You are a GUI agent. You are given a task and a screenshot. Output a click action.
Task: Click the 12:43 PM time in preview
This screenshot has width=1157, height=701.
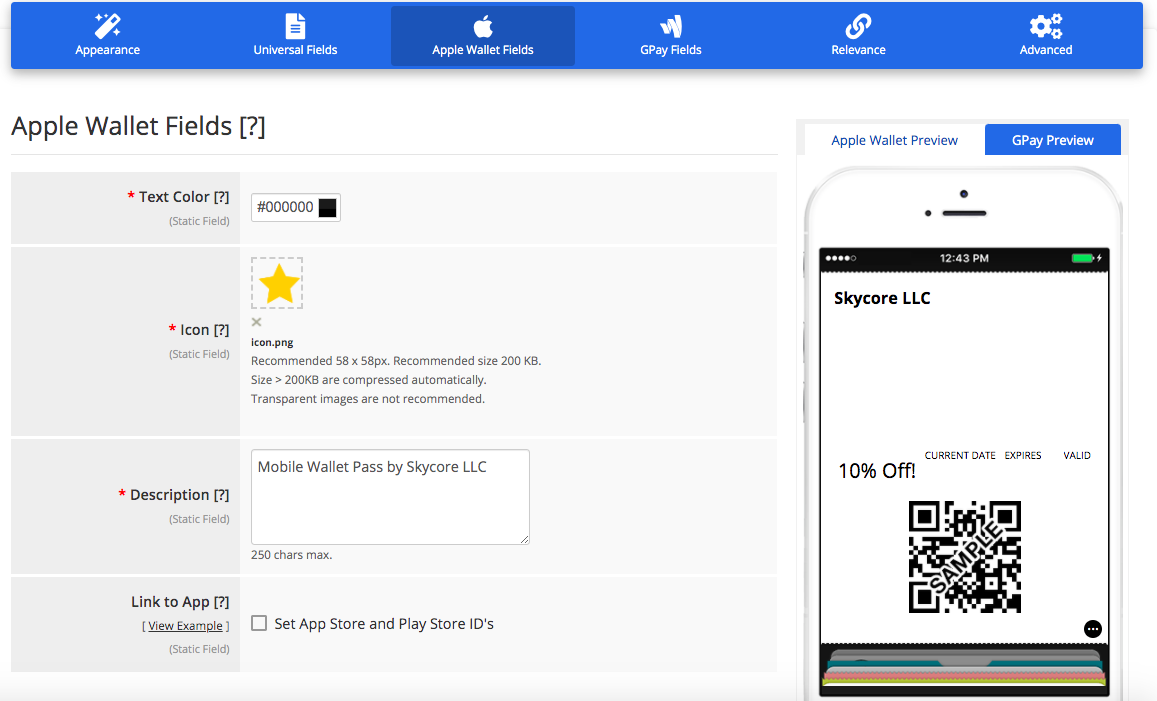tap(964, 258)
